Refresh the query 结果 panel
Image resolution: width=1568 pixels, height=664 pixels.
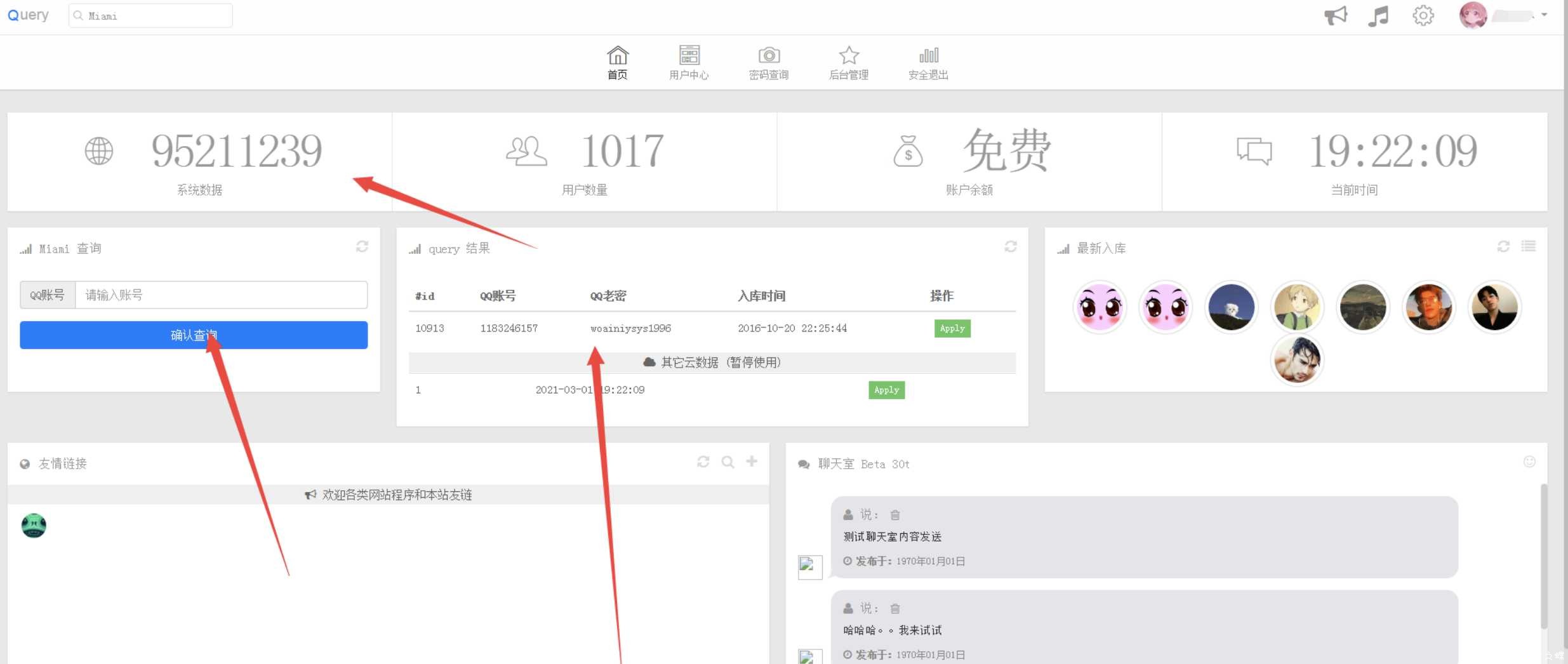click(x=1011, y=246)
